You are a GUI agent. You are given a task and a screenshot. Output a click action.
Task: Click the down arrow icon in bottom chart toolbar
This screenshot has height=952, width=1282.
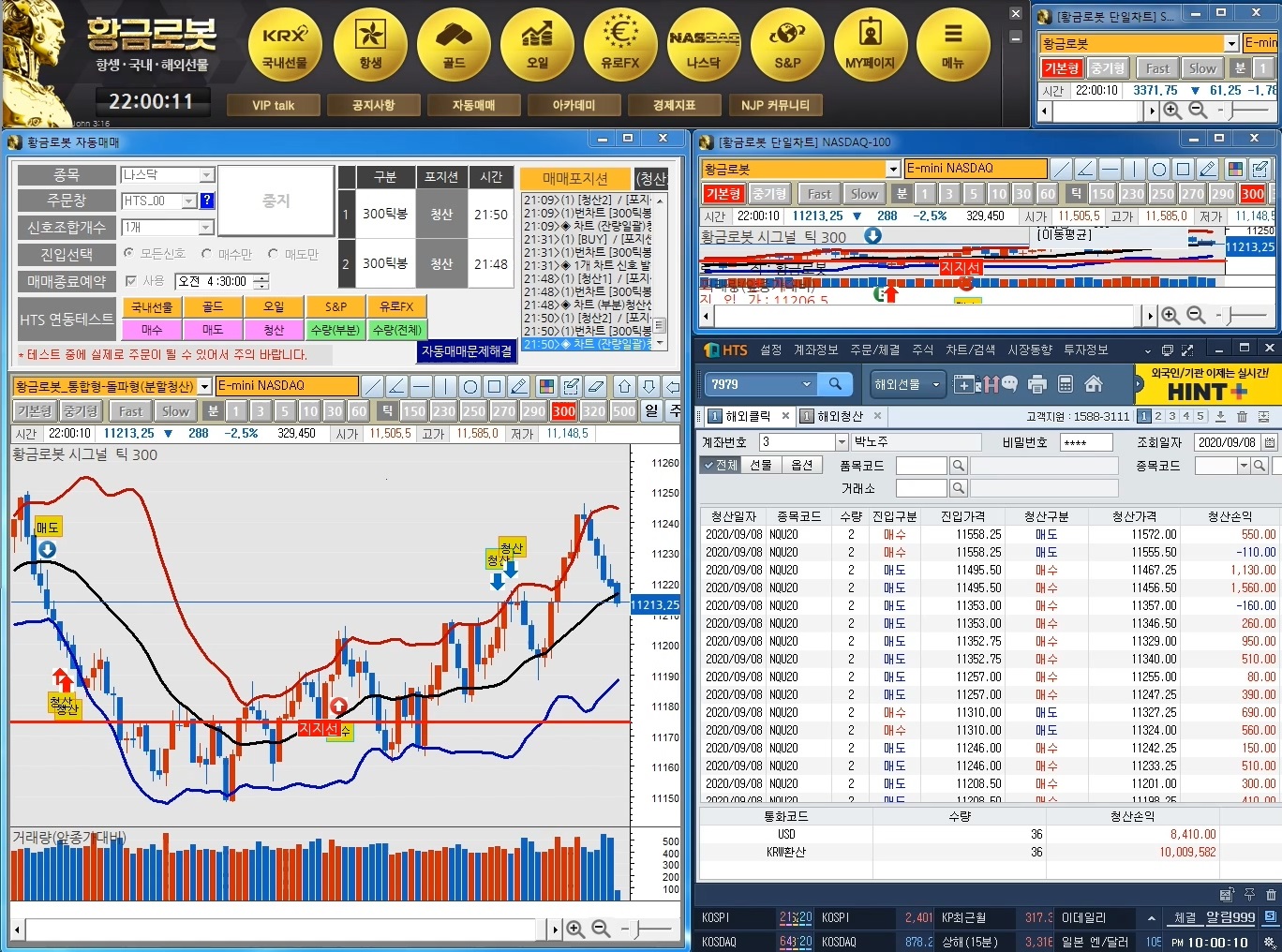coord(648,386)
